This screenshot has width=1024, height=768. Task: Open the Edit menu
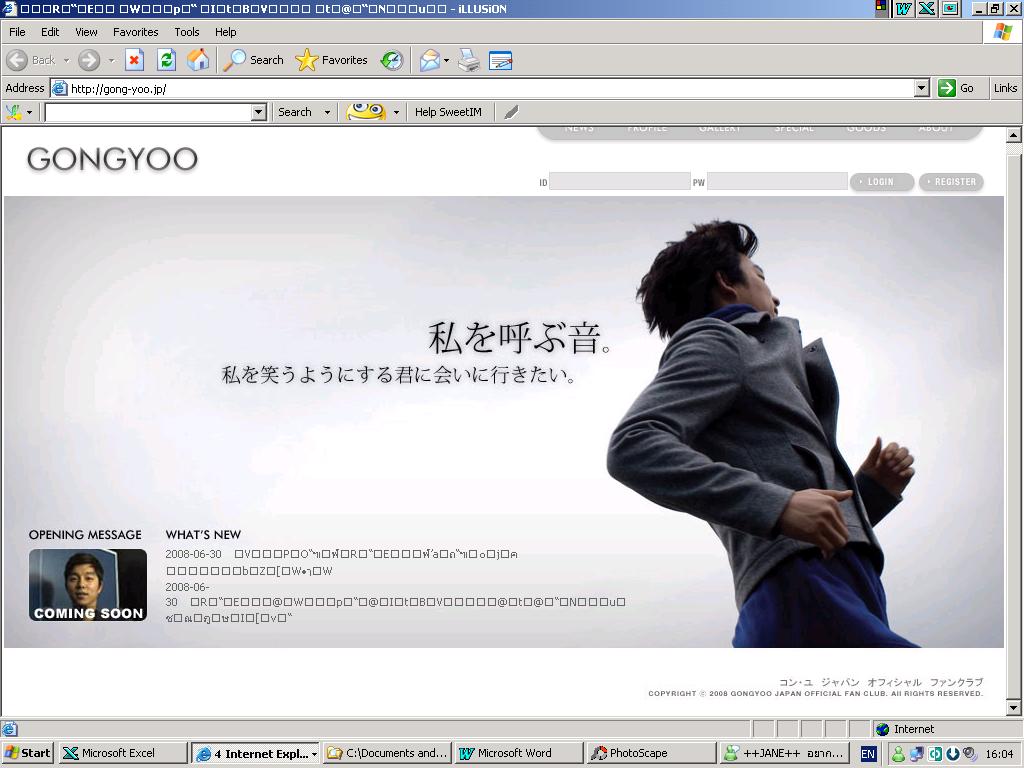[50, 32]
